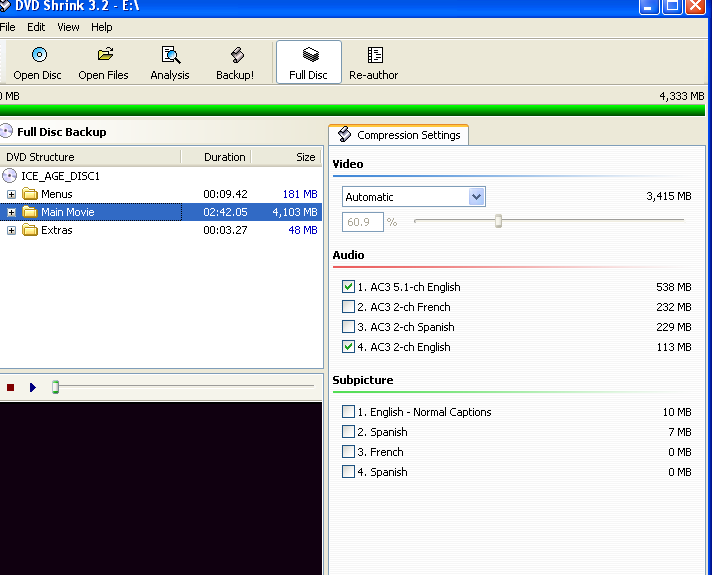Close the DVD Shrink window
Screen dimensions: 712x575
click(x=695, y=6)
